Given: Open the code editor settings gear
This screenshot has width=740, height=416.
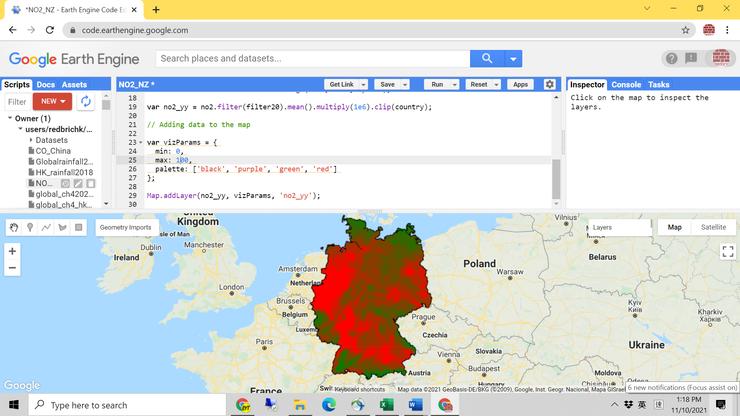Looking at the screenshot, I should tap(549, 85).
